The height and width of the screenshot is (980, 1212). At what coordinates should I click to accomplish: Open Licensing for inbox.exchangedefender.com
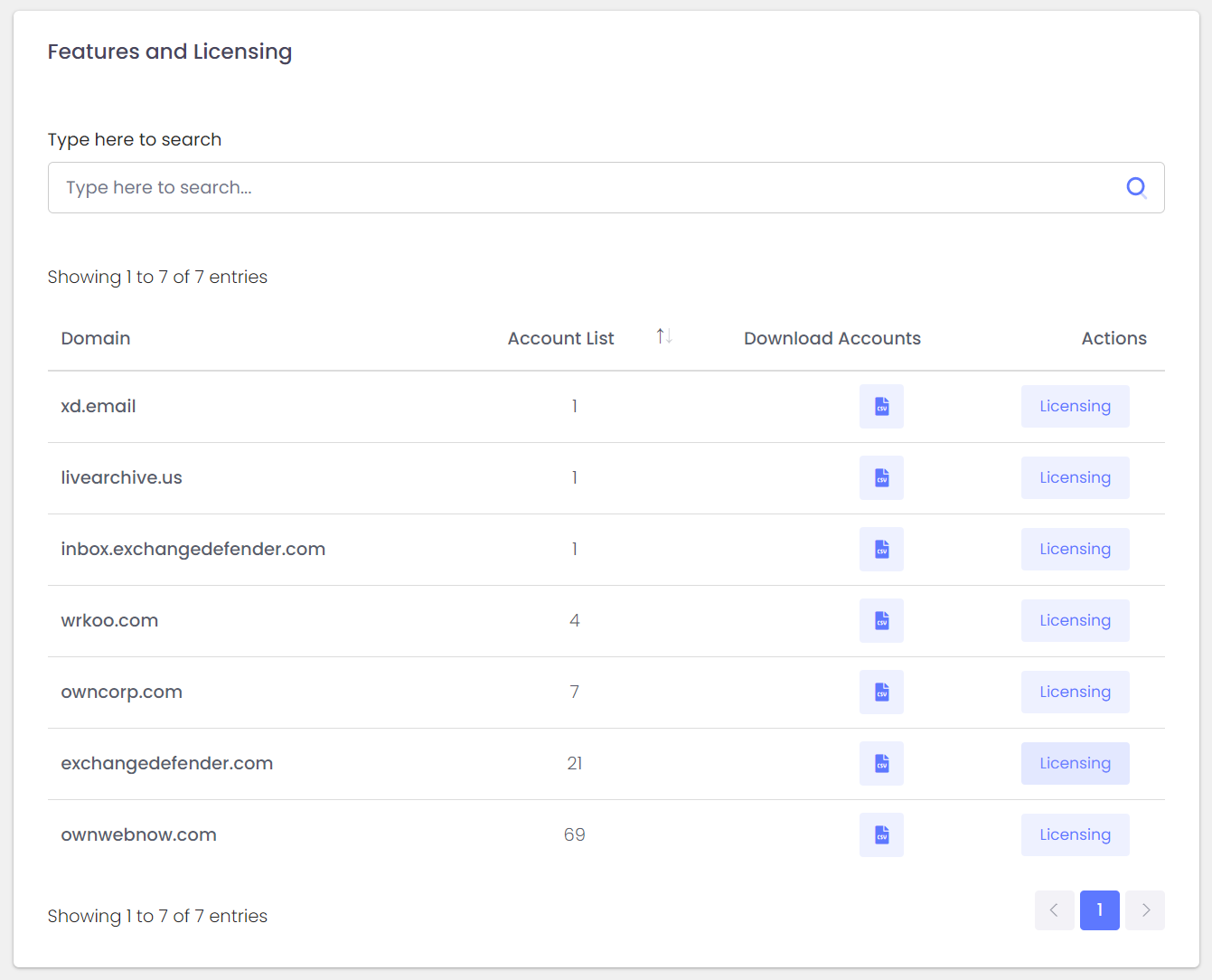pyautogui.click(x=1075, y=550)
